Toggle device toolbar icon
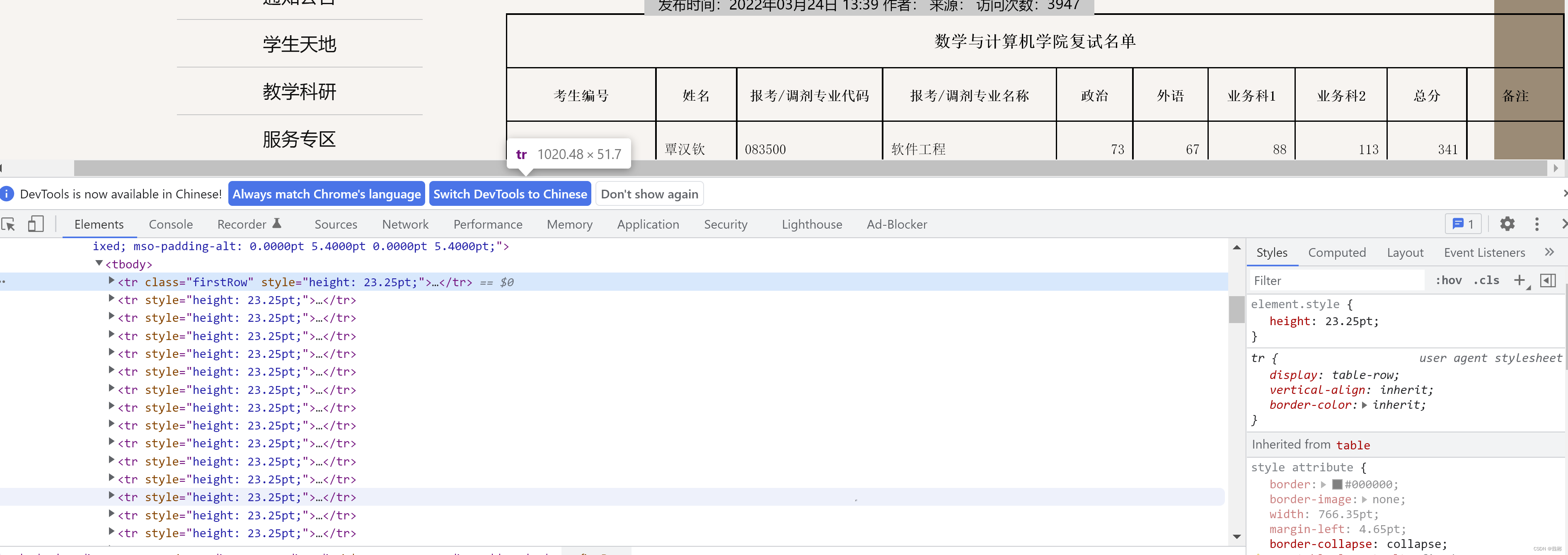 36,224
